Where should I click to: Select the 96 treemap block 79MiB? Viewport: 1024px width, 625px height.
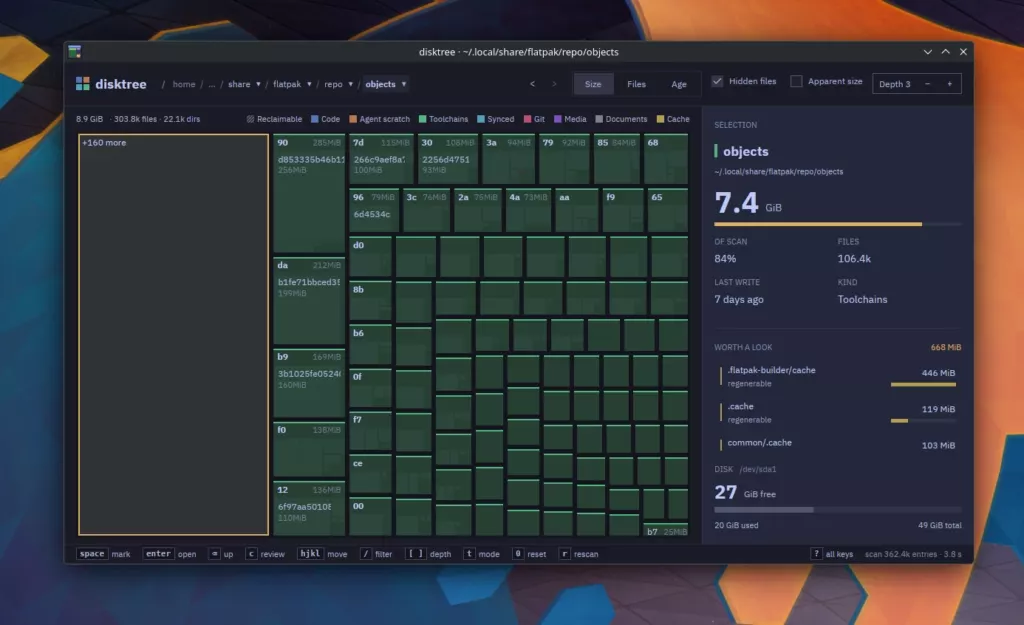pos(374,210)
